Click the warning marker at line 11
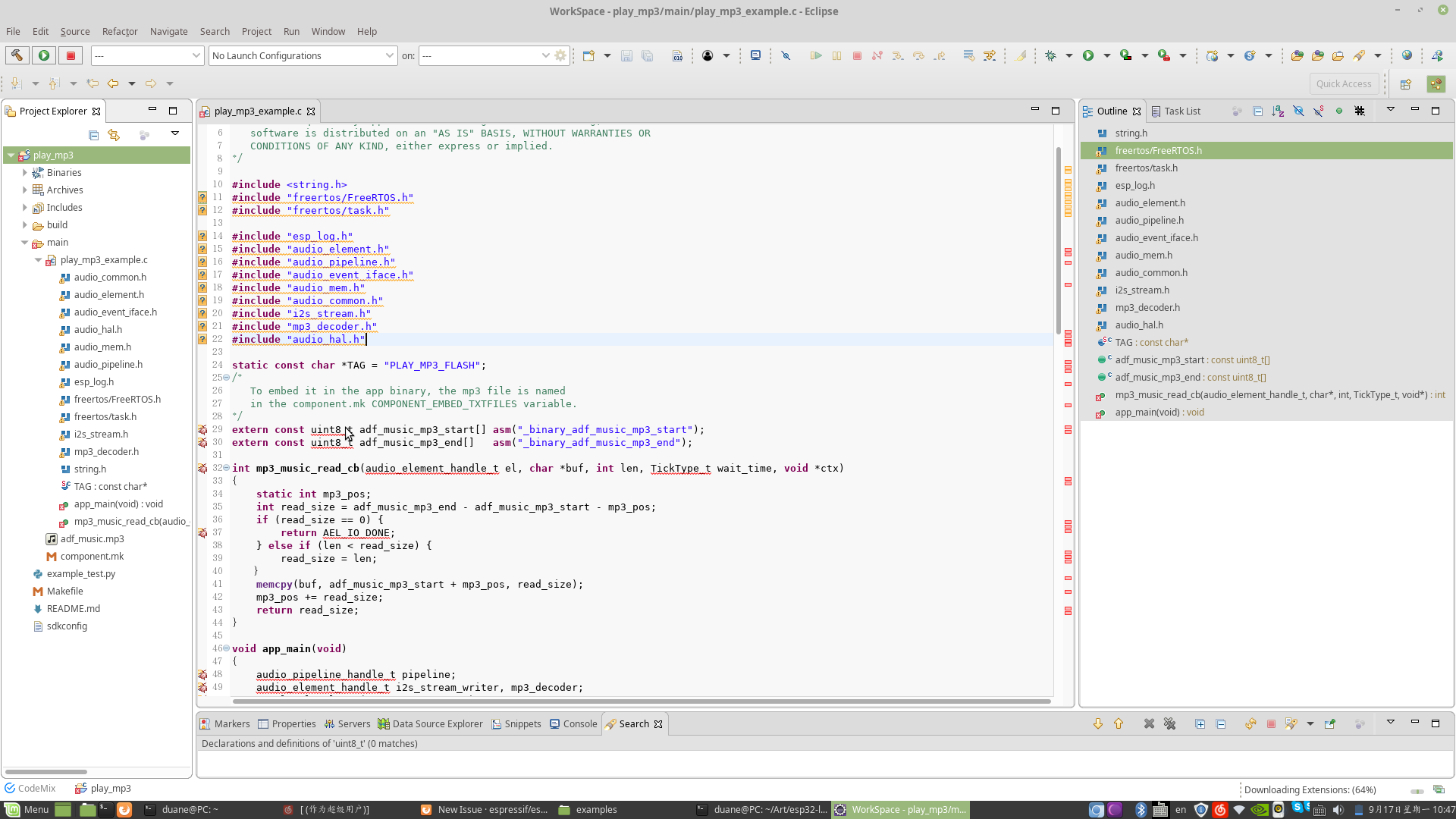Viewport: 1456px width, 819px height. [x=202, y=198]
